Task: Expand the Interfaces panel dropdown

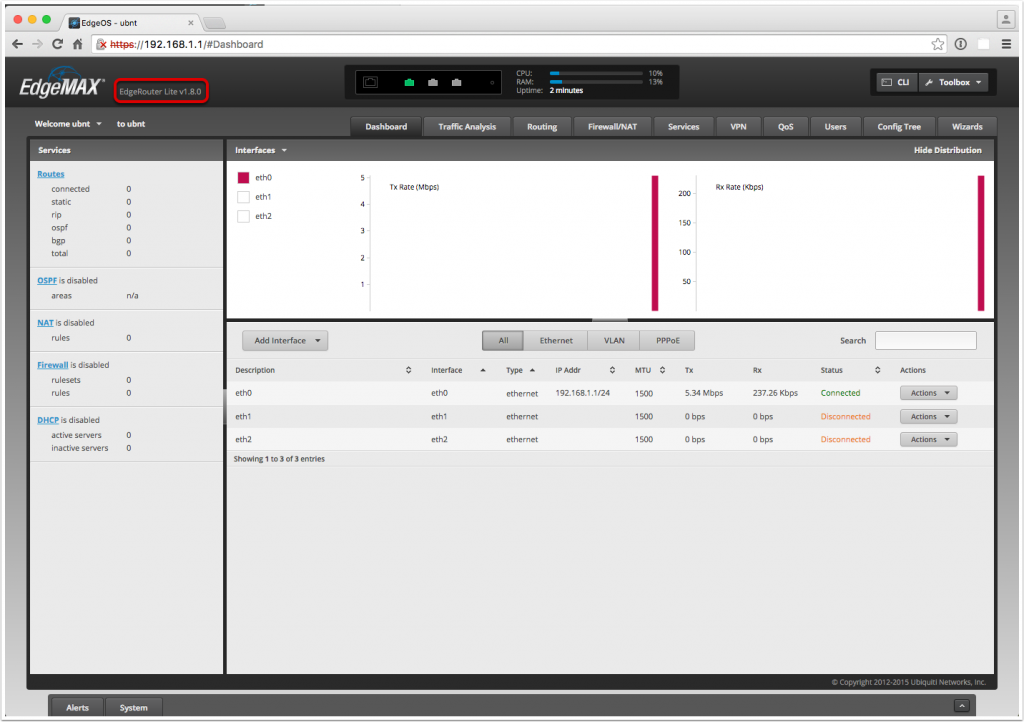Action: click(x=261, y=150)
